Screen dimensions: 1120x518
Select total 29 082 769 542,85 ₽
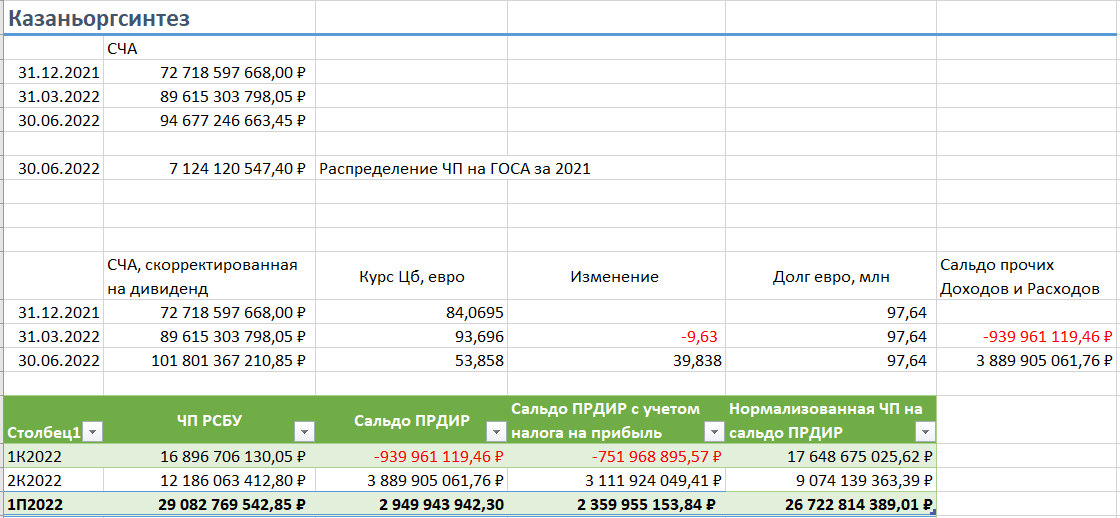coord(209,504)
